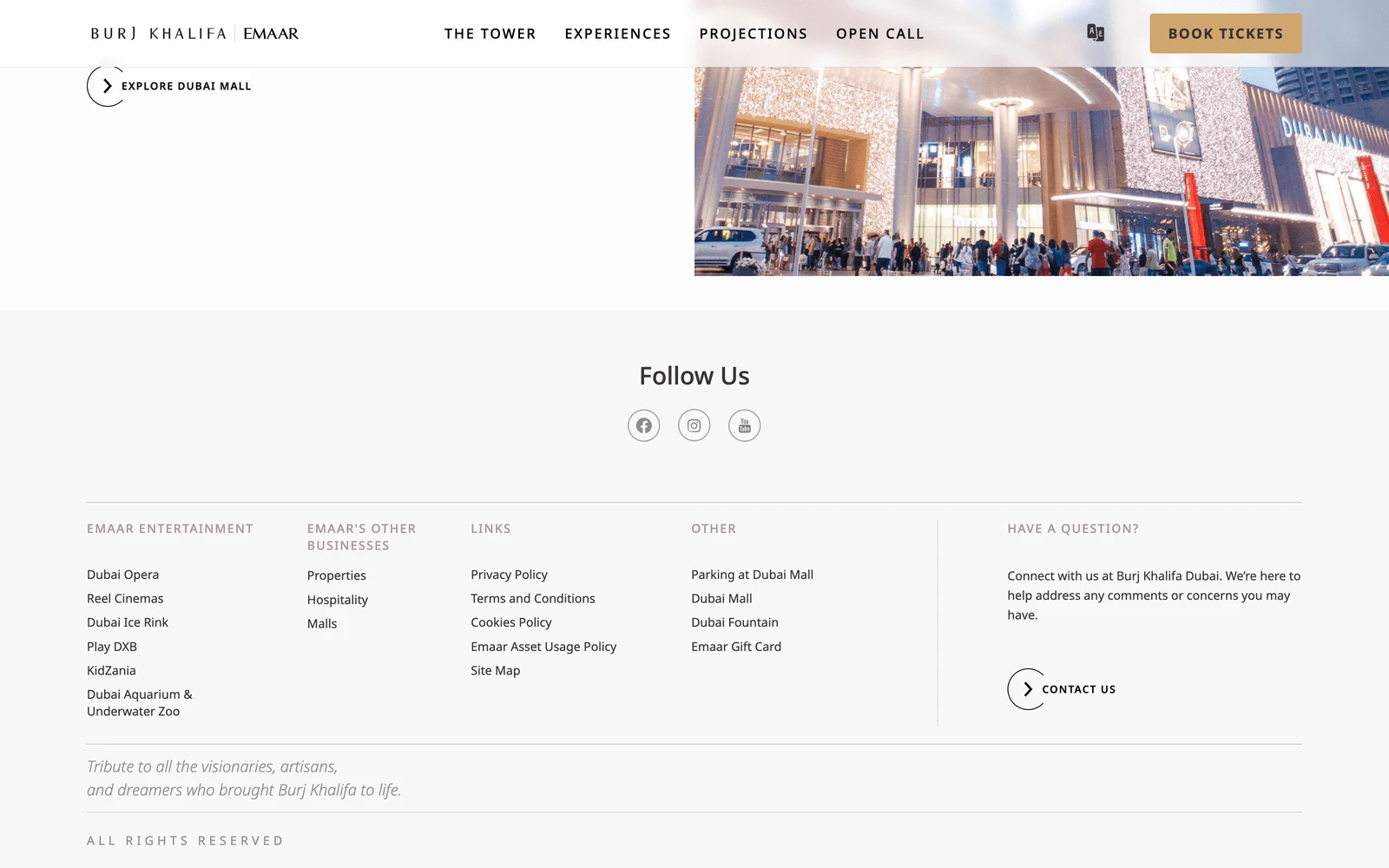Viewport: 1389px width, 868px height.
Task: Open the Open Call menu item
Action: pyautogui.click(x=880, y=34)
